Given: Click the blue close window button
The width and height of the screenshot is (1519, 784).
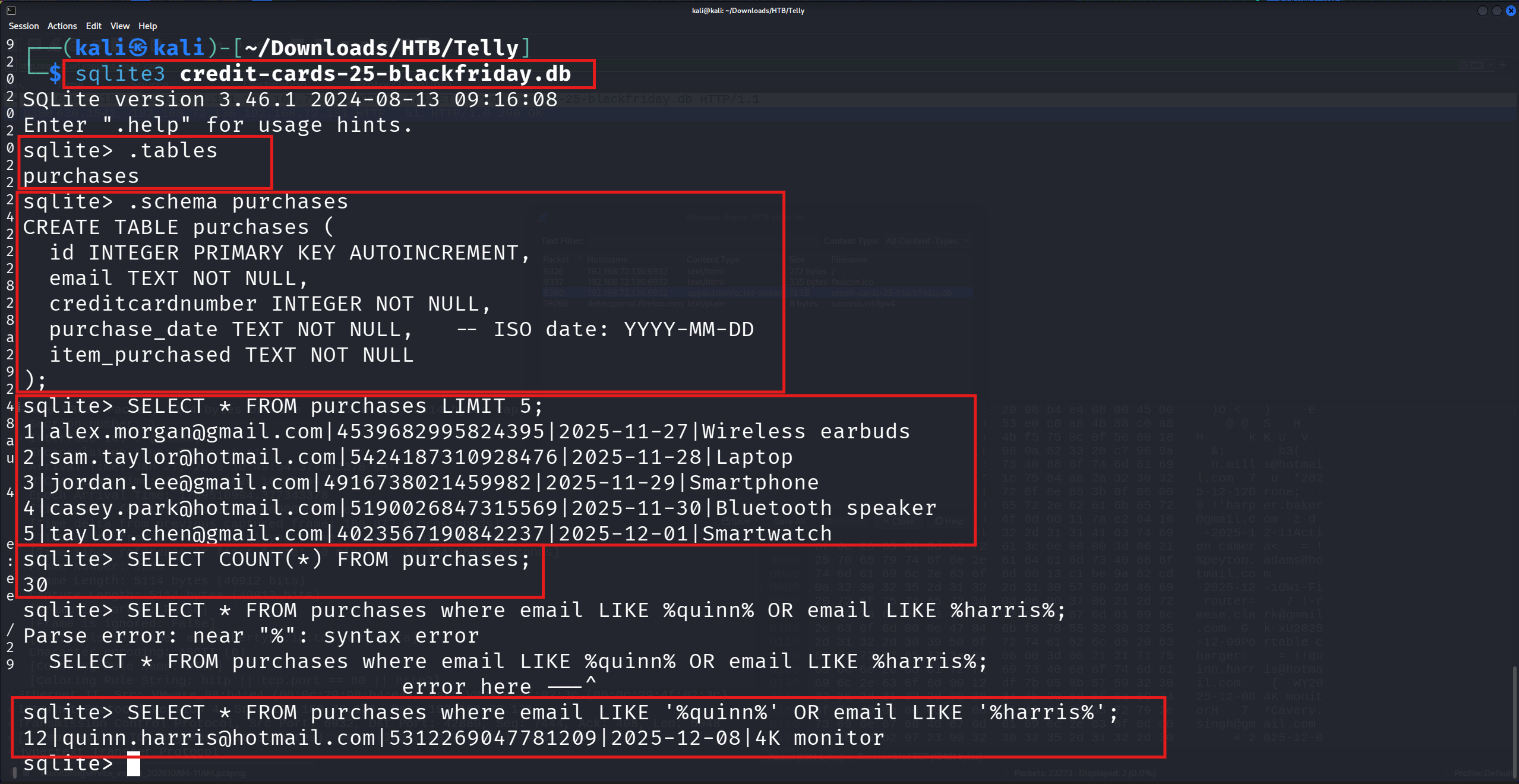Looking at the screenshot, I should [x=1511, y=11].
